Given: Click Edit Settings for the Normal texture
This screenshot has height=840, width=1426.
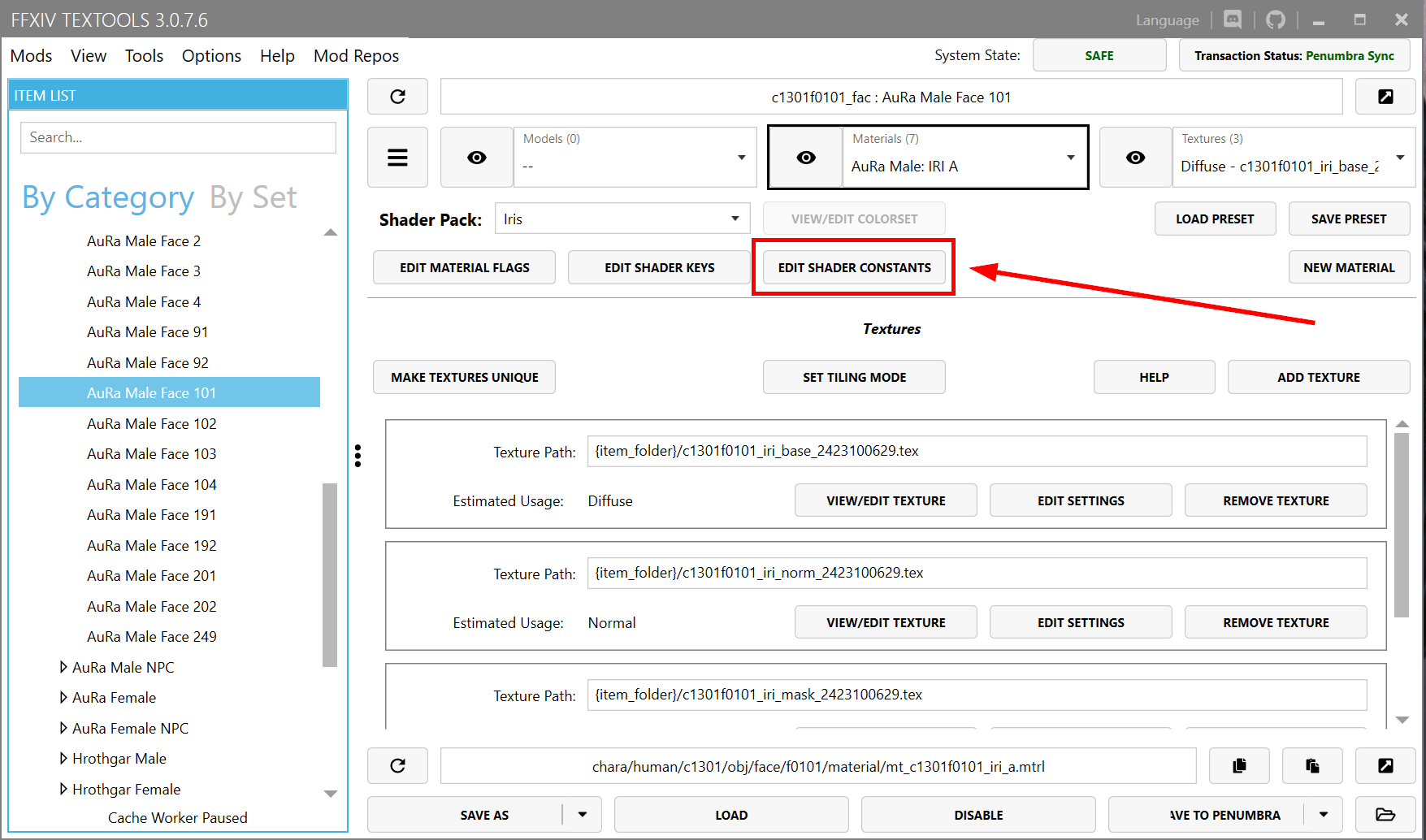Looking at the screenshot, I should pos(1081,622).
